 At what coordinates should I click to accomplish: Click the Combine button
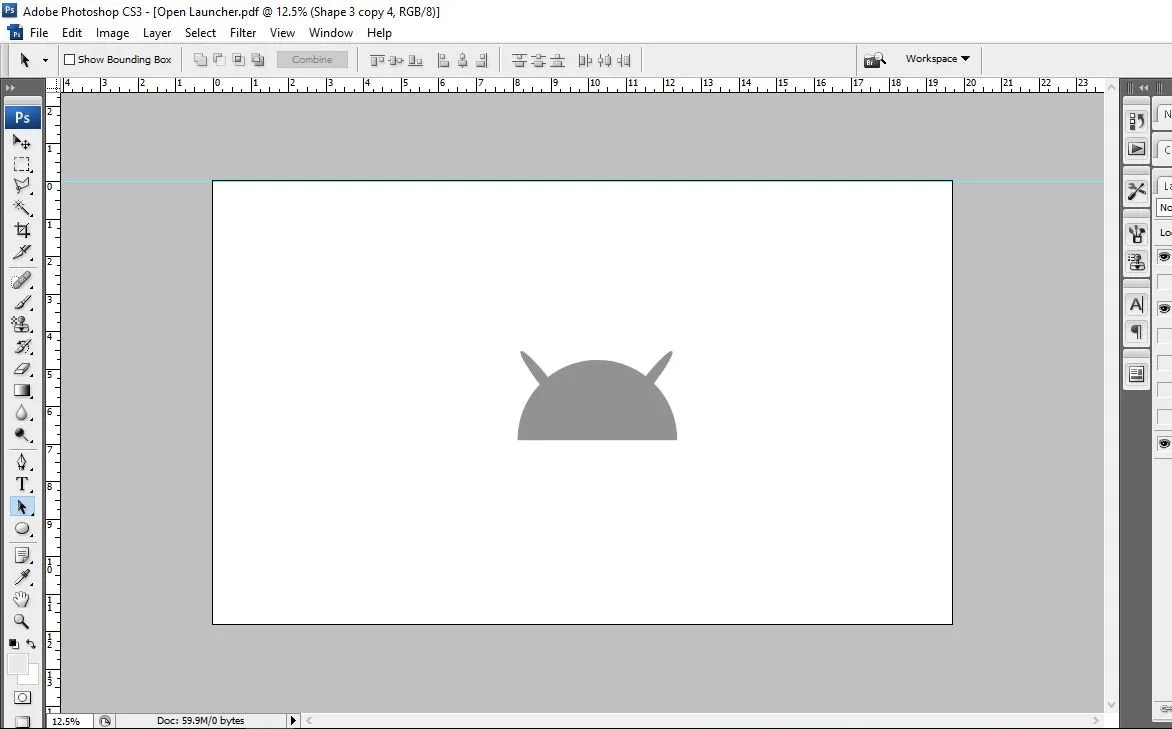pyautogui.click(x=312, y=60)
